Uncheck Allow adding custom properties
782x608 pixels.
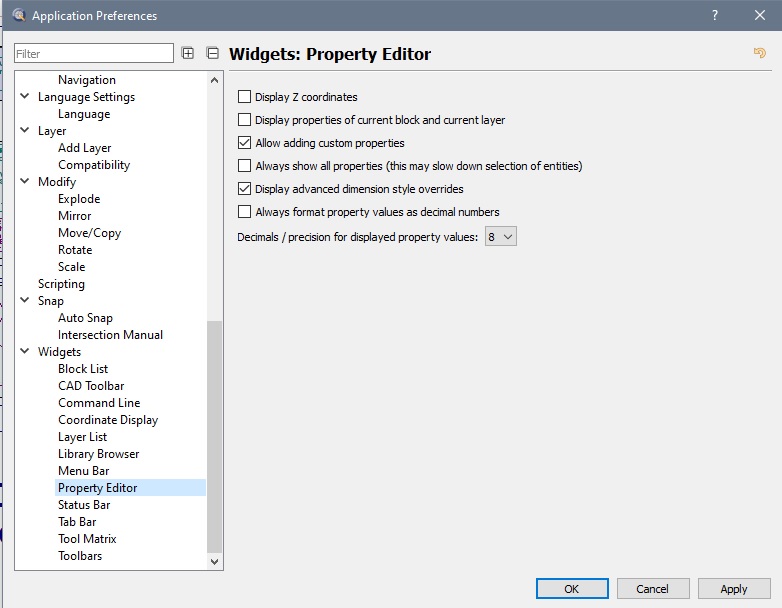(x=245, y=143)
